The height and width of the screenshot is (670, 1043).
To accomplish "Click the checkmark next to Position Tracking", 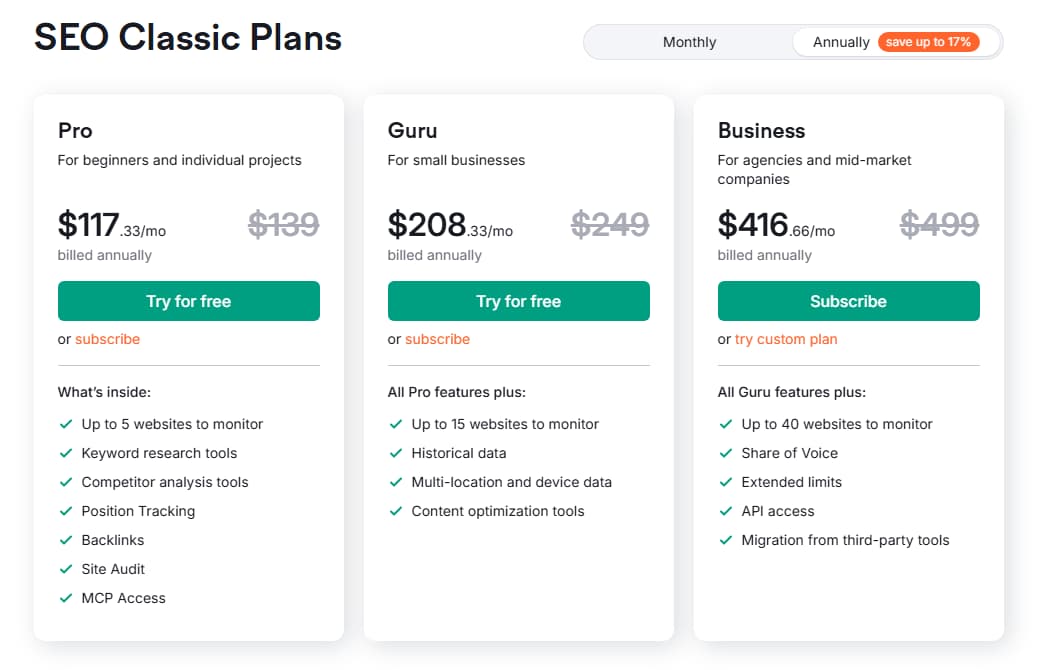I will pos(65,511).
